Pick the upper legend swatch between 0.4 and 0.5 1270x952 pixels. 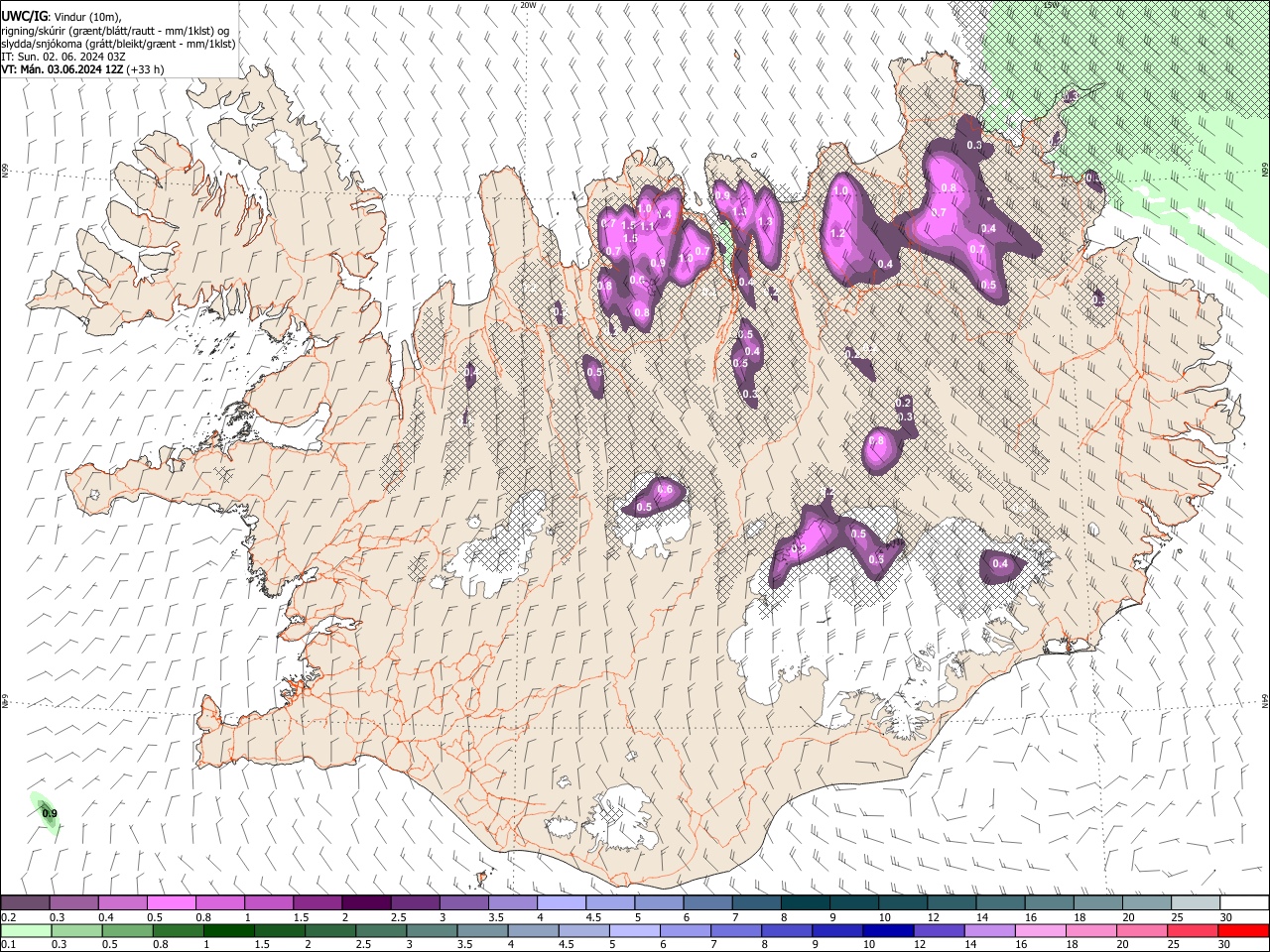pyautogui.click(x=122, y=902)
